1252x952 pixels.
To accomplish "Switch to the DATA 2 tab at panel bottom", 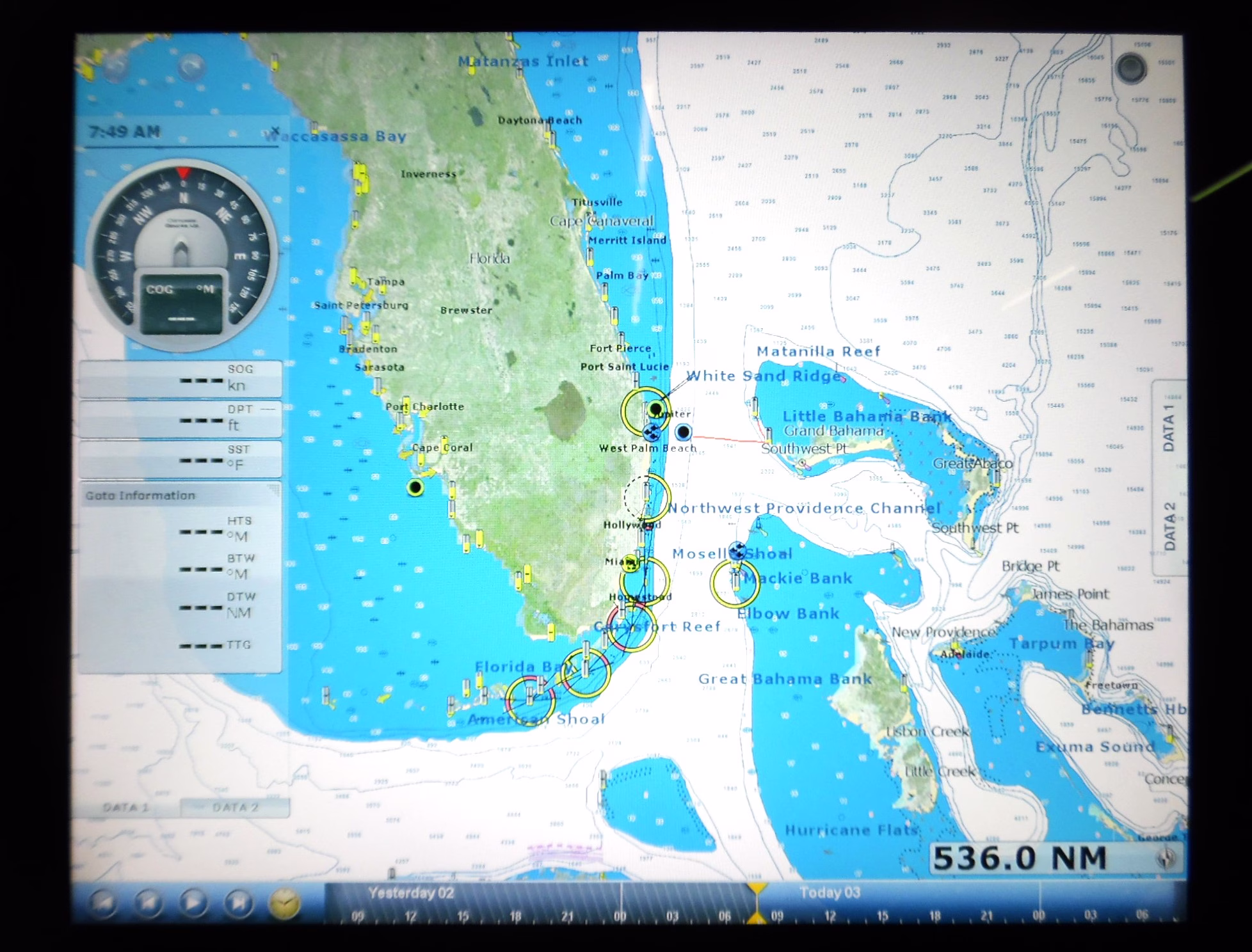I will (x=235, y=807).
